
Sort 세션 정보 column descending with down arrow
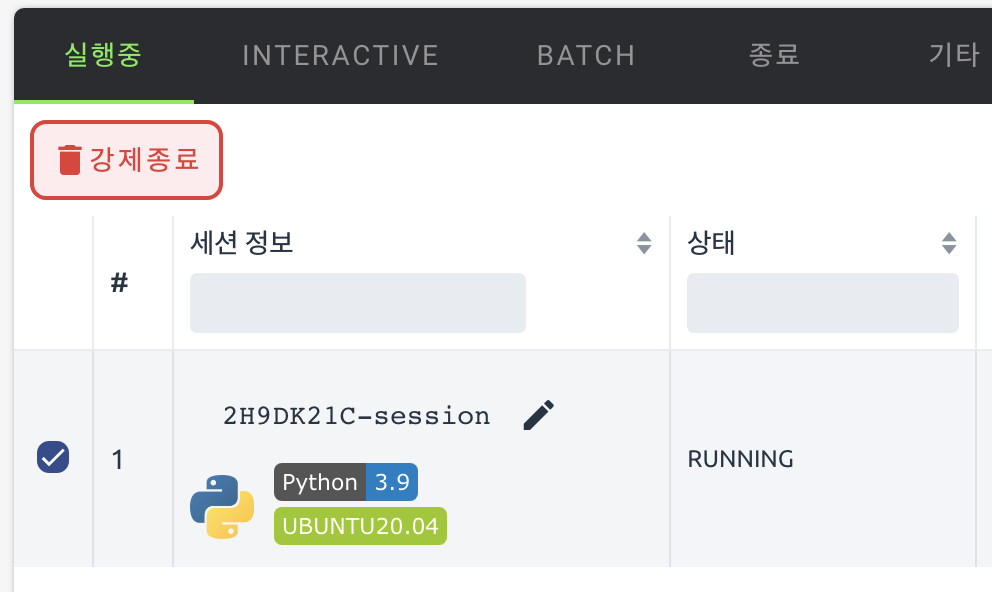(x=643, y=249)
